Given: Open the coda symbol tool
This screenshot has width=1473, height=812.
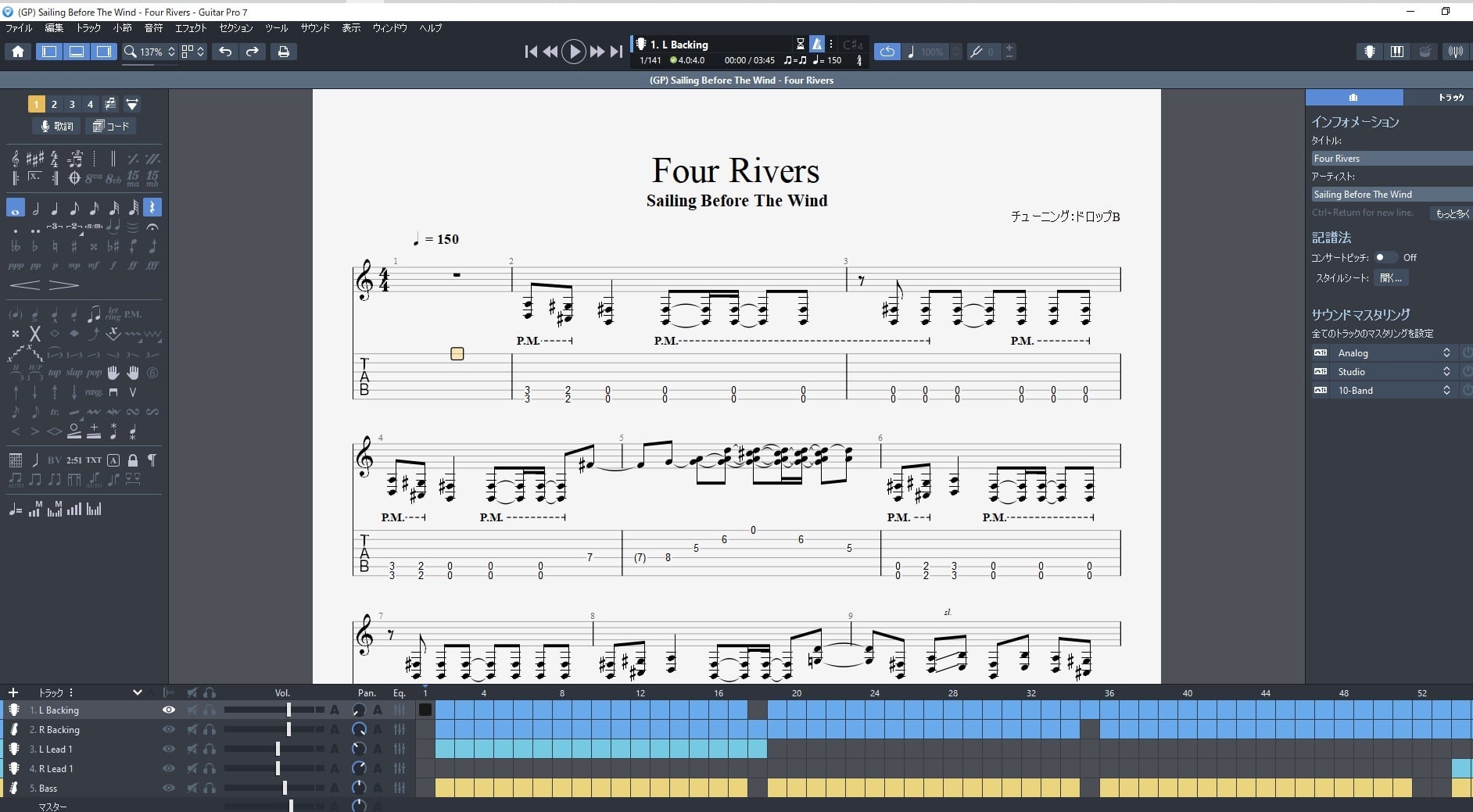Looking at the screenshot, I should [74, 178].
